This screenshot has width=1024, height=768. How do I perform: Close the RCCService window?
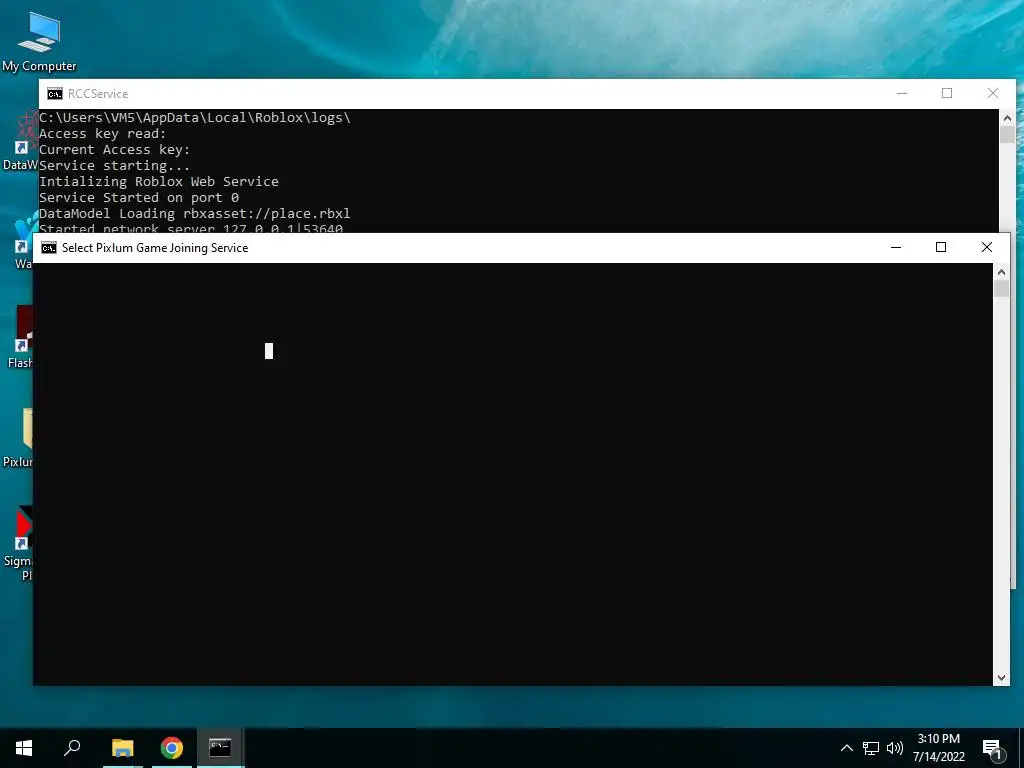pyautogui.click(x=993, y=94)
